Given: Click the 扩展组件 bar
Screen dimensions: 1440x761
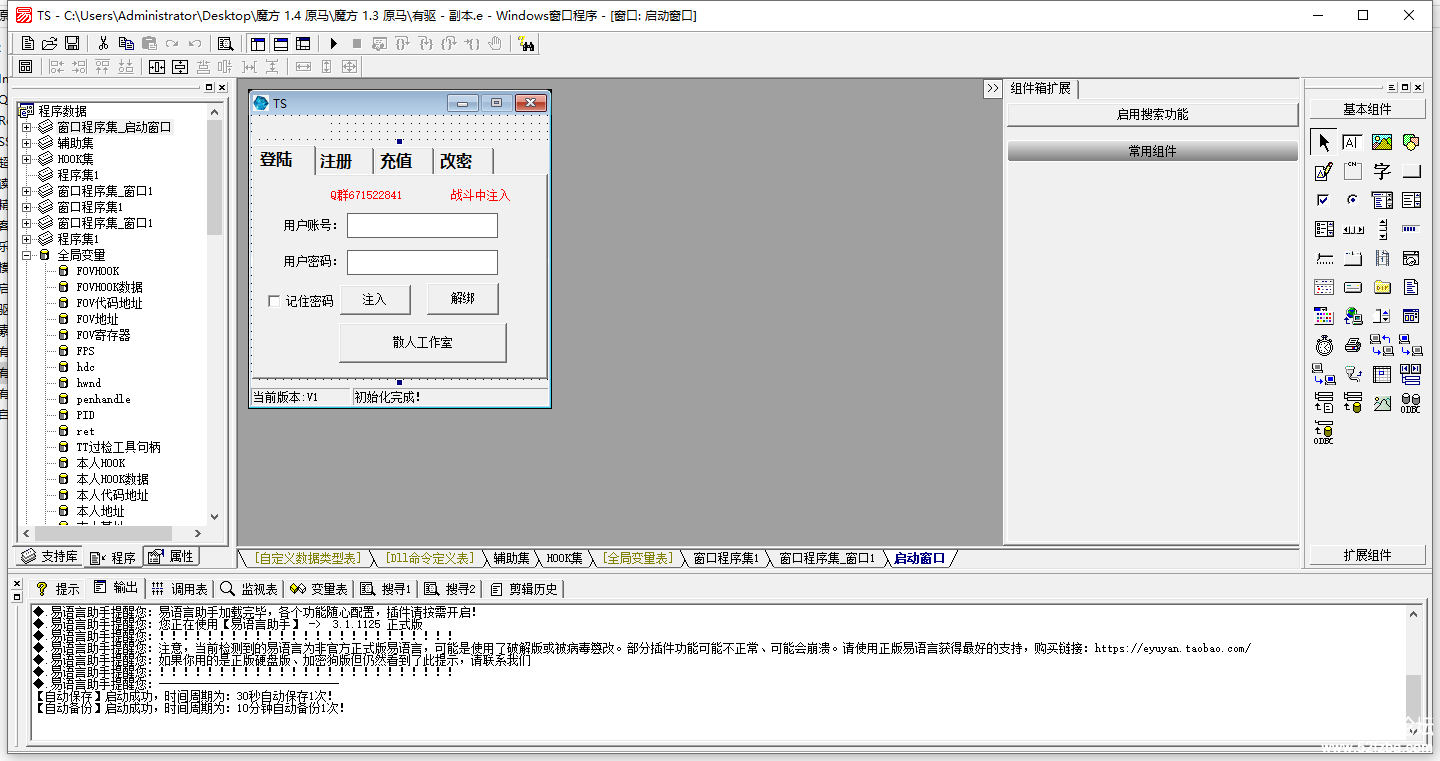Looking at the screenshot, I should pos(1367,555).
